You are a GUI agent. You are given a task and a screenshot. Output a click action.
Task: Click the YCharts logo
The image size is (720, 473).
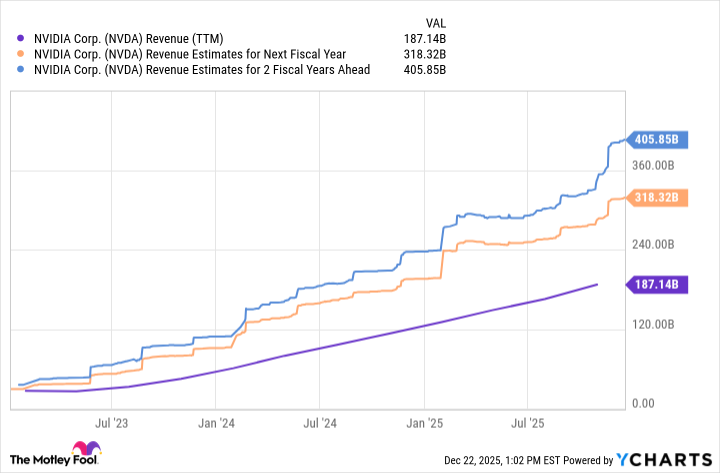[x=661, y=459]
